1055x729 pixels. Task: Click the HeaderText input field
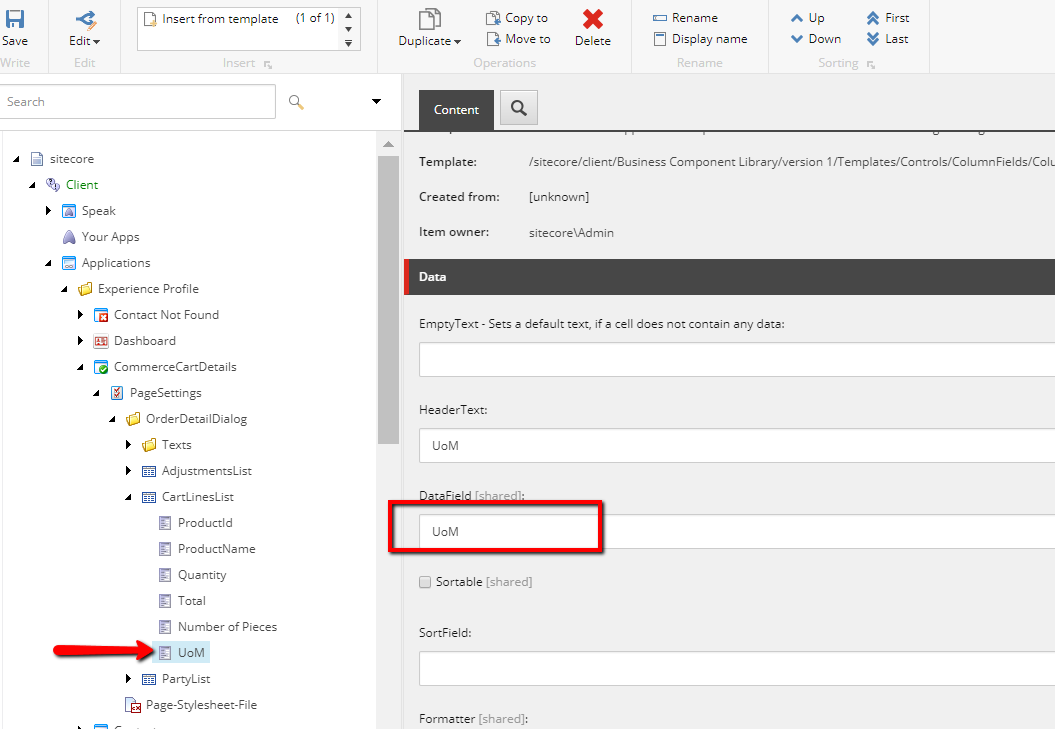(737, 446)
